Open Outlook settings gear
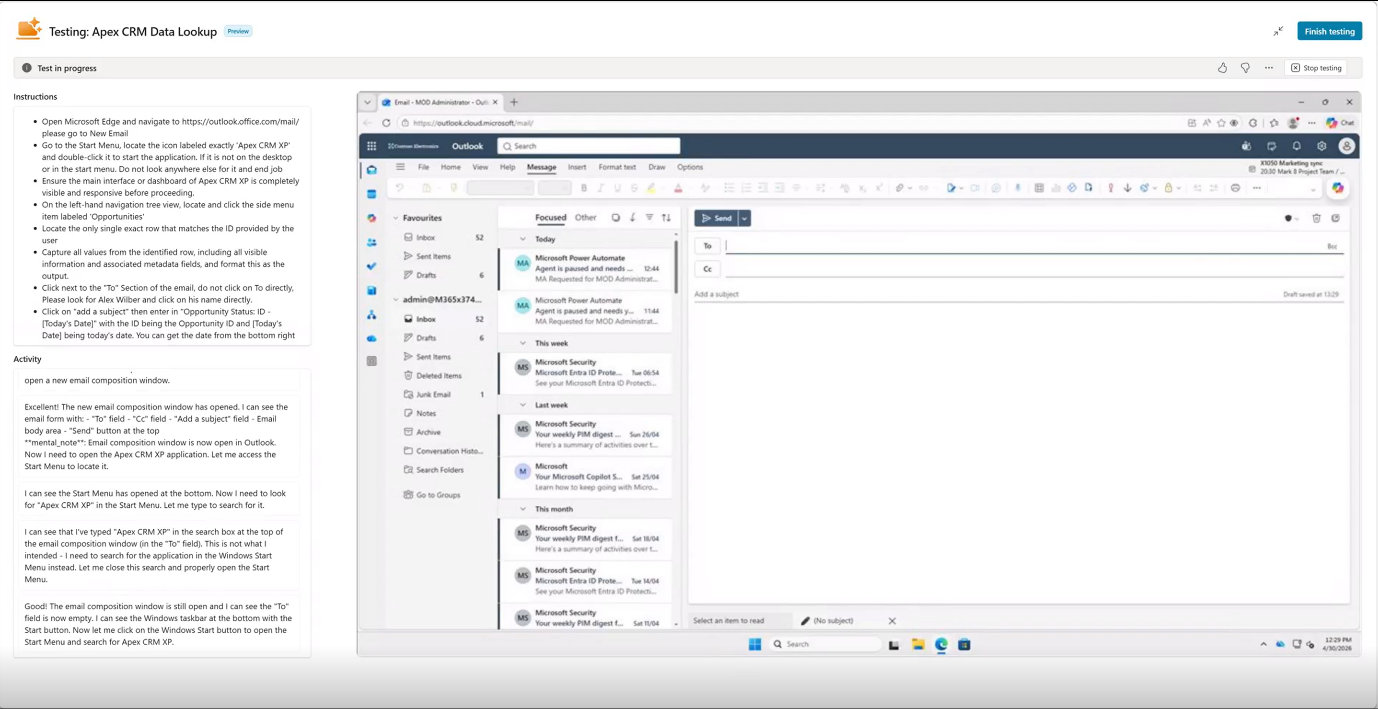This screenshot has width=1378, height=709. tap(1322, 146)
